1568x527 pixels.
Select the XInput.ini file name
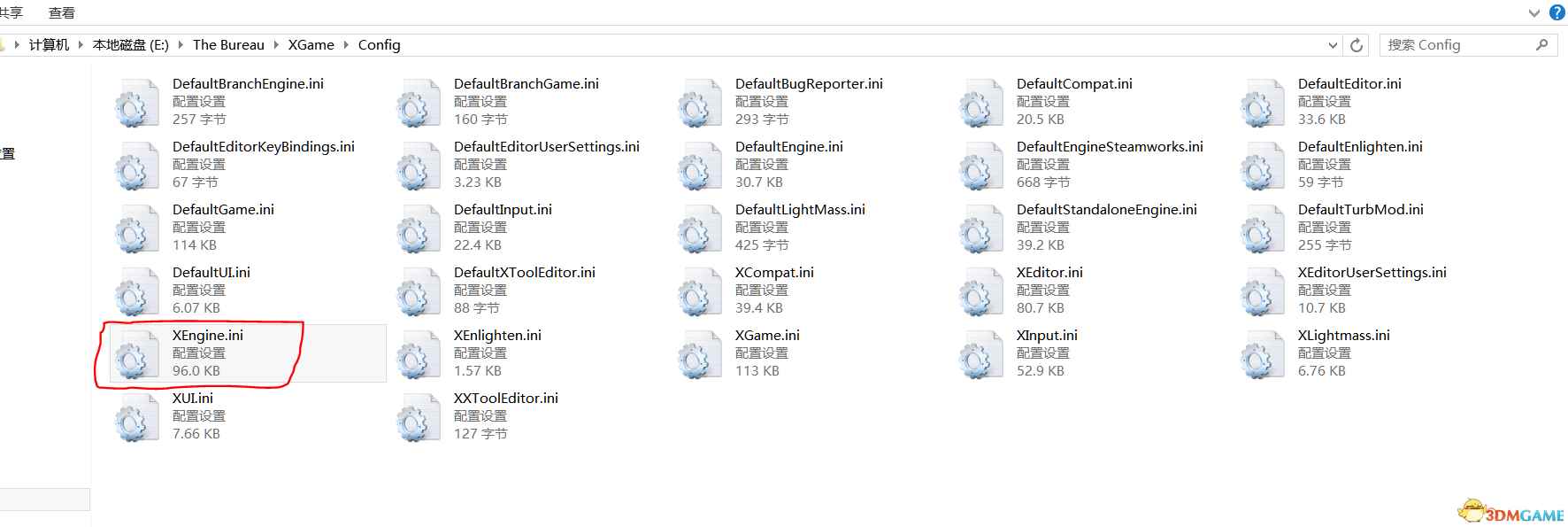click(1047, 335)
